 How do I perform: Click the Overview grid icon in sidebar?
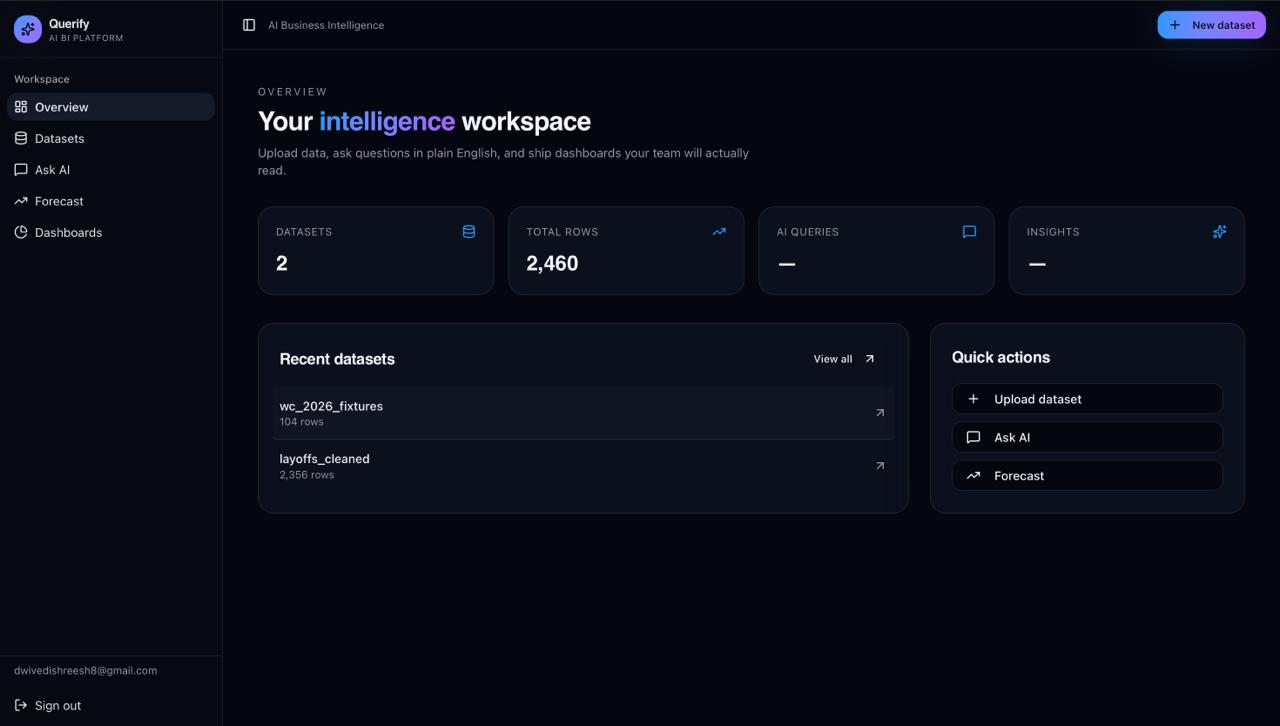point(21,107)
